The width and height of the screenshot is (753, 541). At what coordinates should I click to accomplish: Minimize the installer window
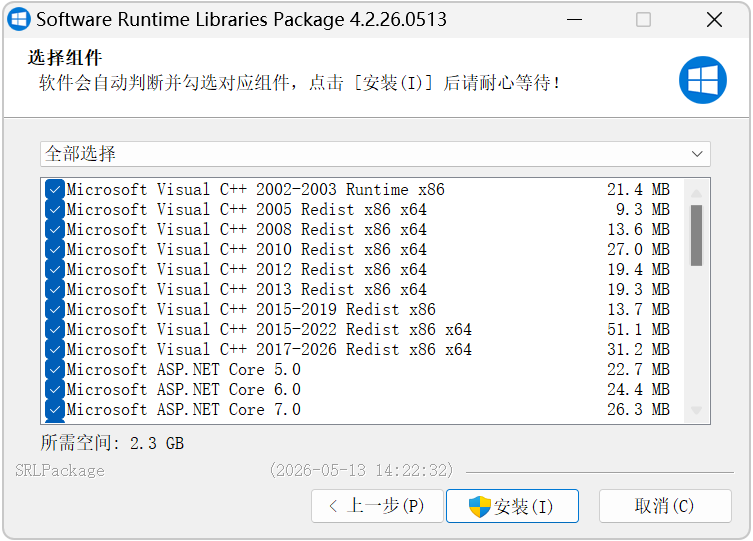click(x=574, y=20)
